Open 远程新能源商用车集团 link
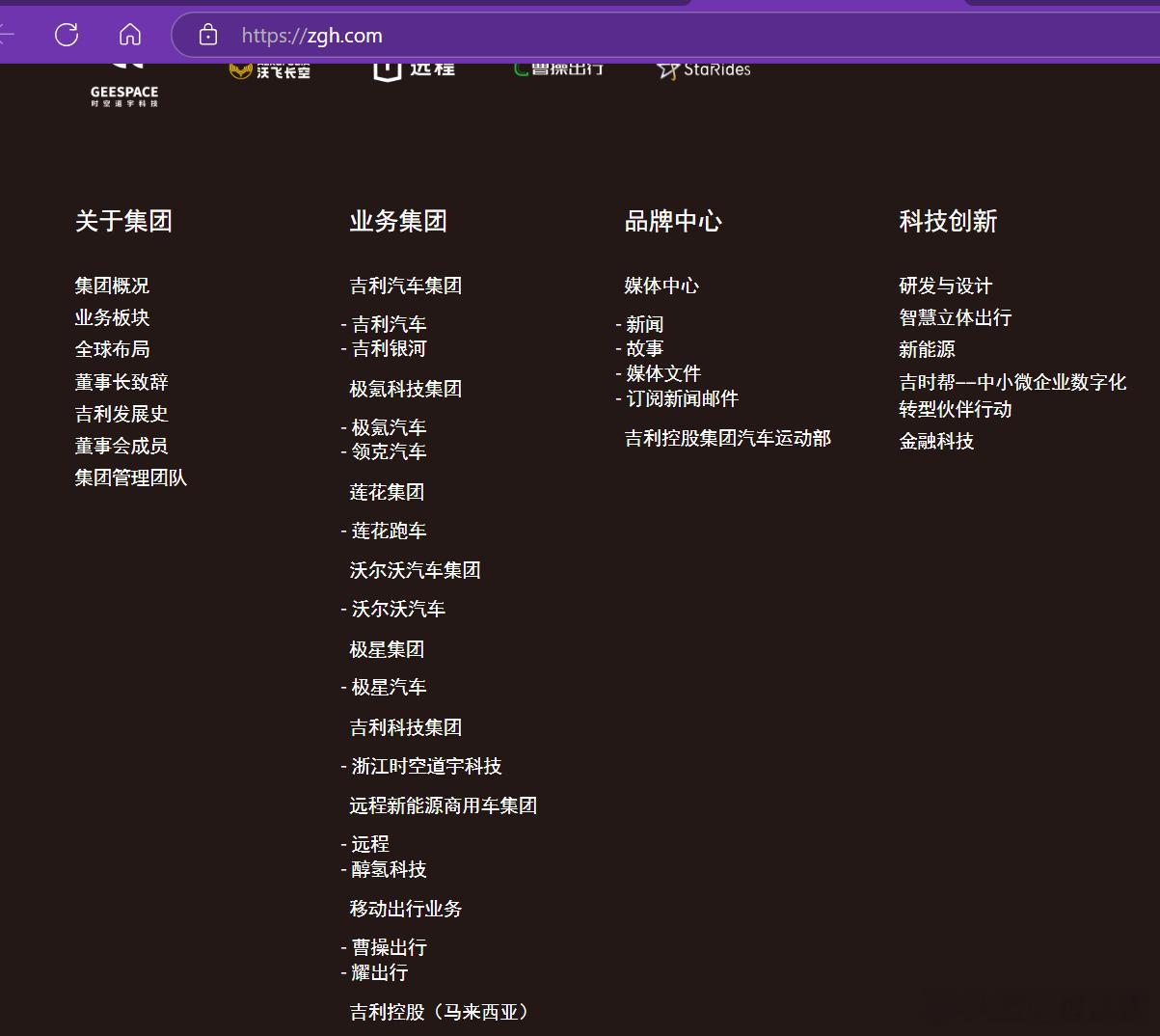The width and height of the screenshot is (1160, 1036). point(444,805)
